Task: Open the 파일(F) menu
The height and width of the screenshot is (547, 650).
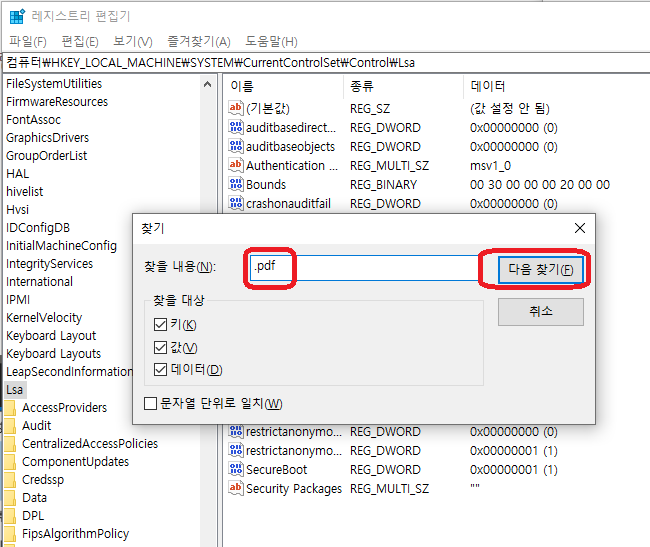Action: tap(28, 41)
